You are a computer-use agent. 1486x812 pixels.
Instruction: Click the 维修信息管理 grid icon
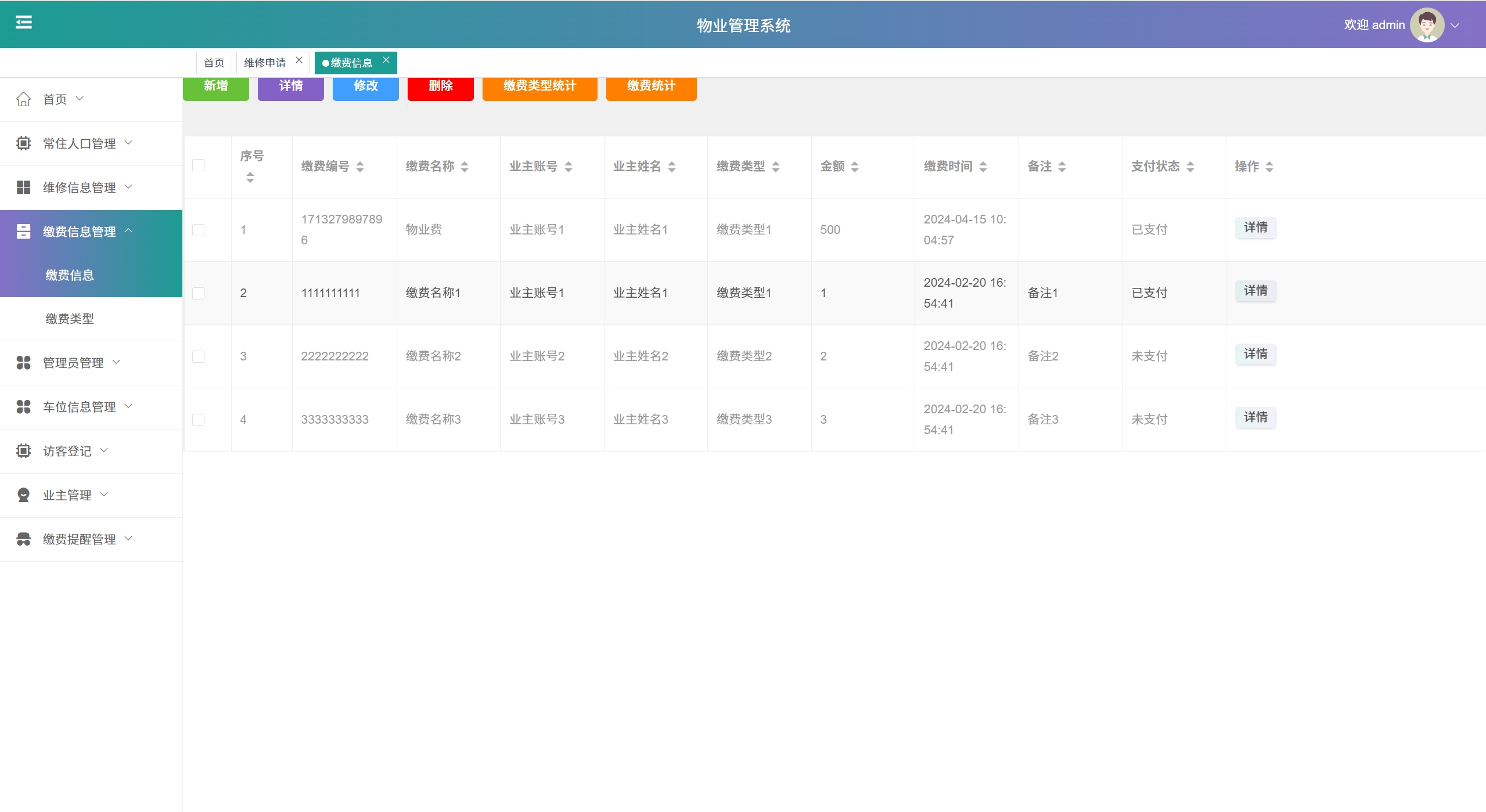tap(23, 187)
